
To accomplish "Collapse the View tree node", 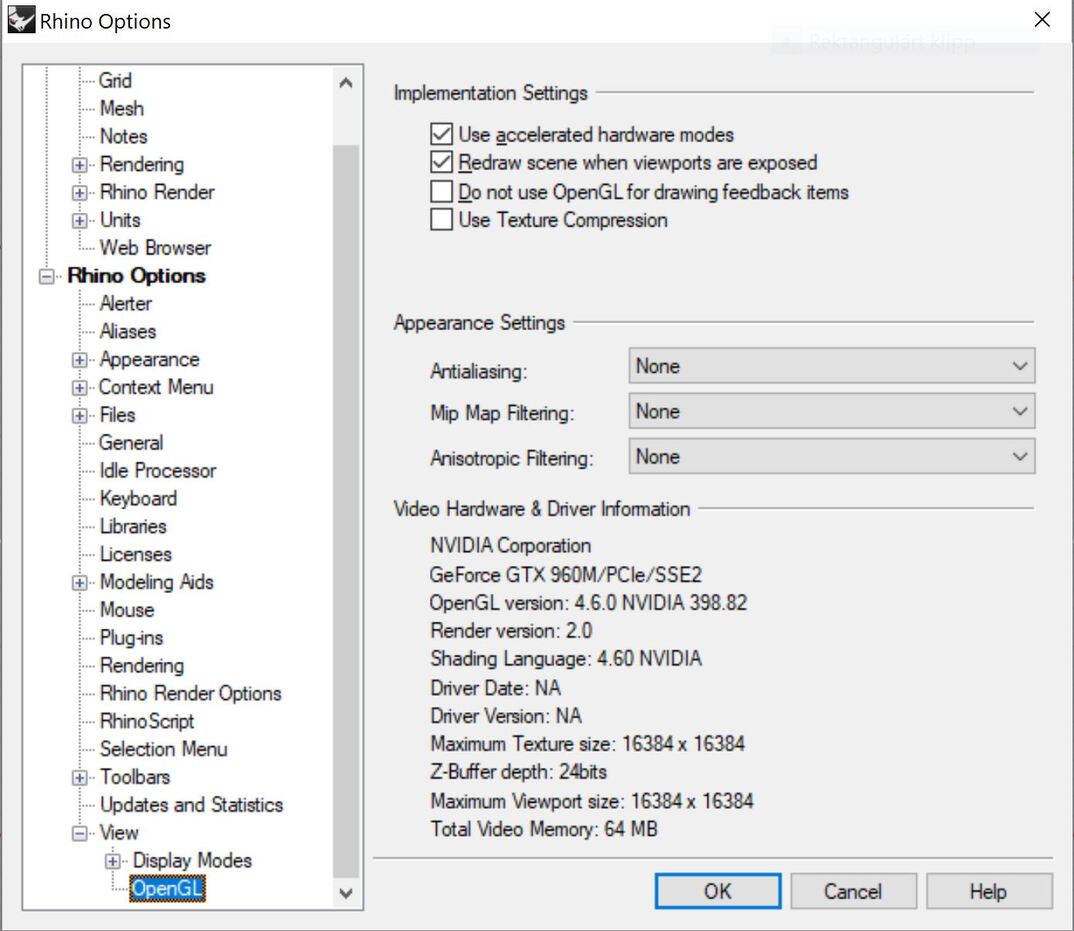I will (x=79, y=834).
